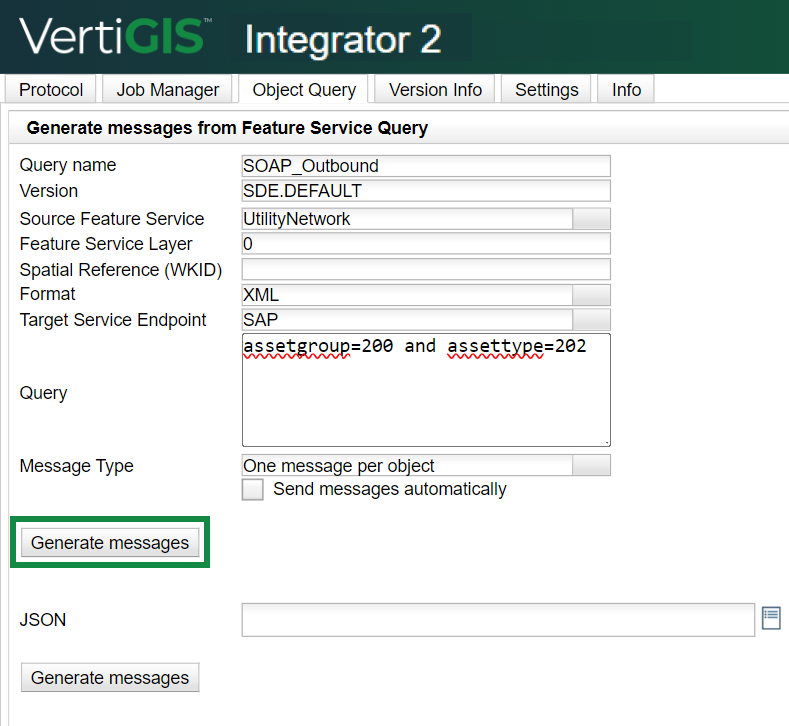Image resolution: width=789 pixels, height=726 pixels.
Task: Click the JSON label
Action: pos(43,619)
